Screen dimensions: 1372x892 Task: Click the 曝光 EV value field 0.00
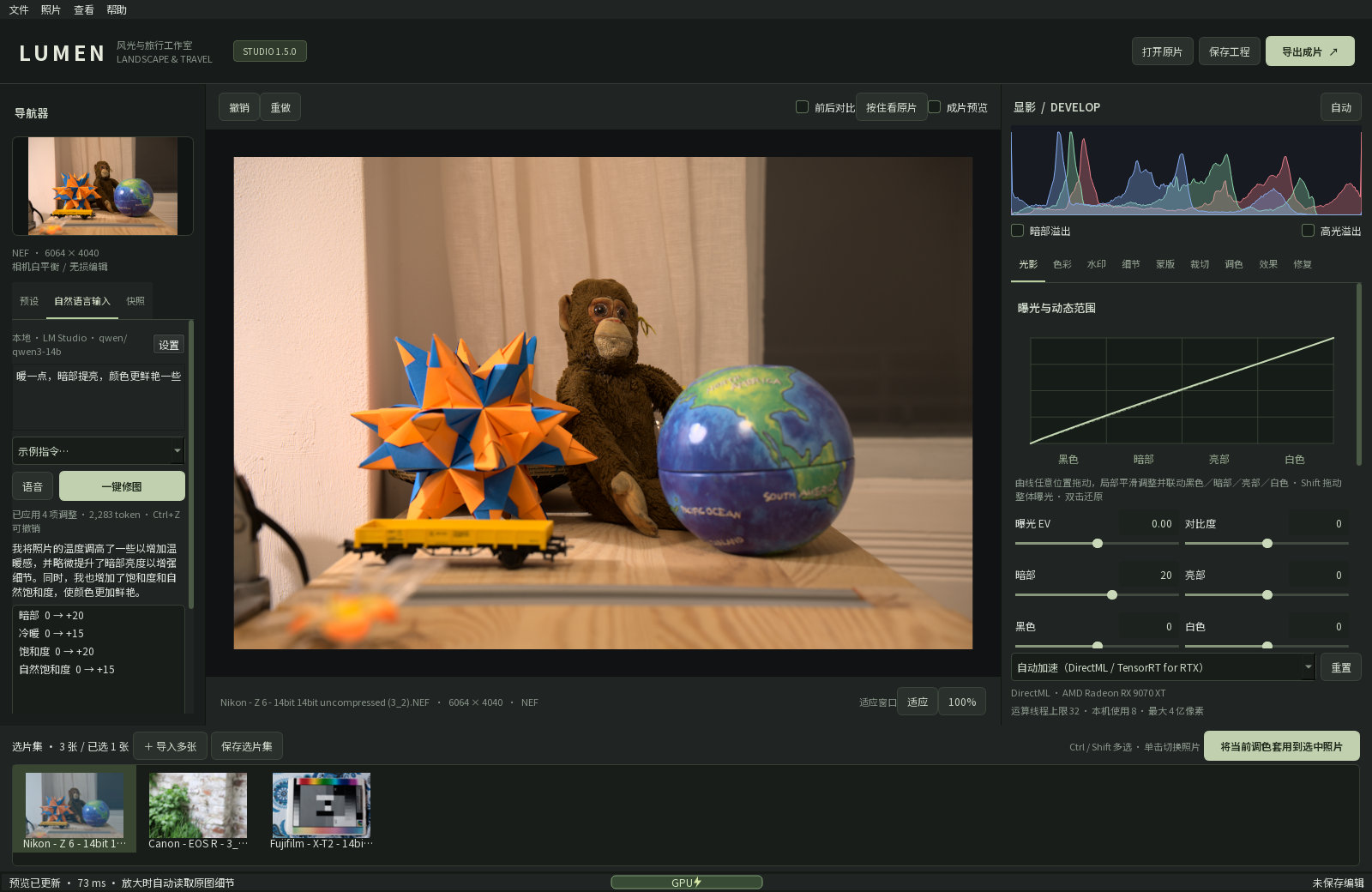pyautogui.click(x=1149, y=524)
